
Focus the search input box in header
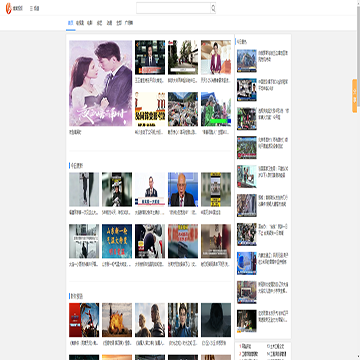pos(173,8)
